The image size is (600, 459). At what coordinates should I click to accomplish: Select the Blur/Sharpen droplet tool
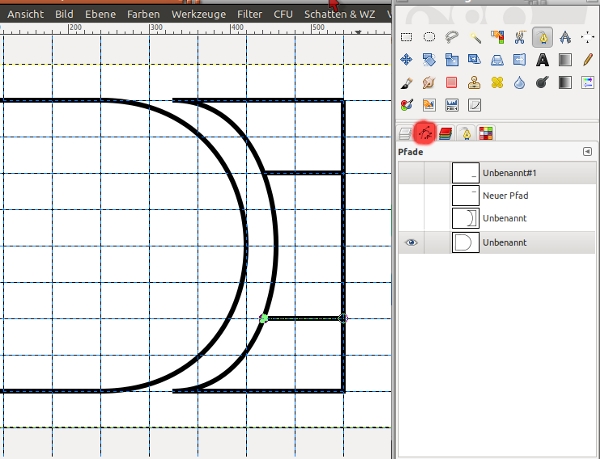click(x=520, y=83)
